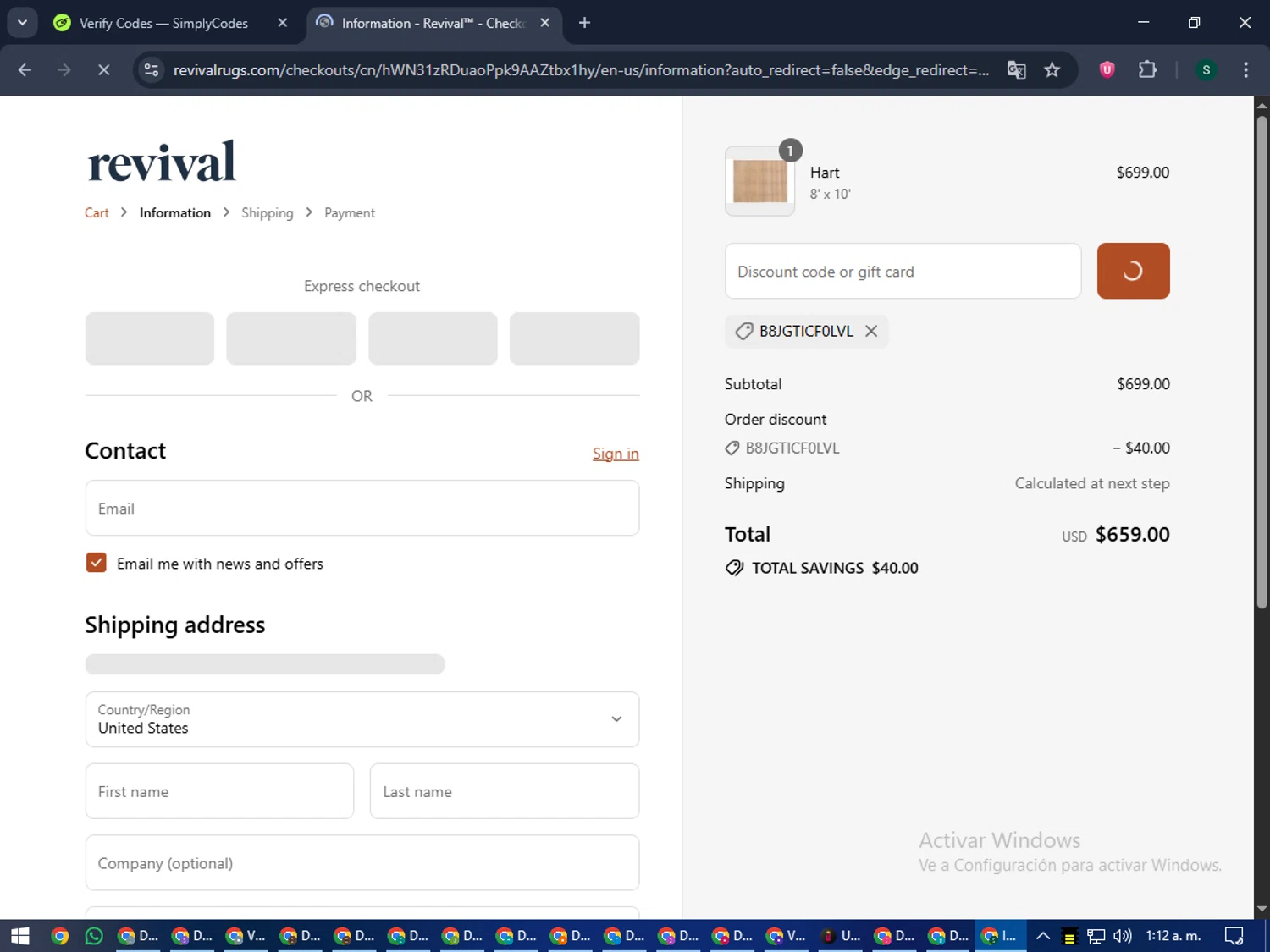Click the quantity badge on Hart rug

click(x=790, y=151)
